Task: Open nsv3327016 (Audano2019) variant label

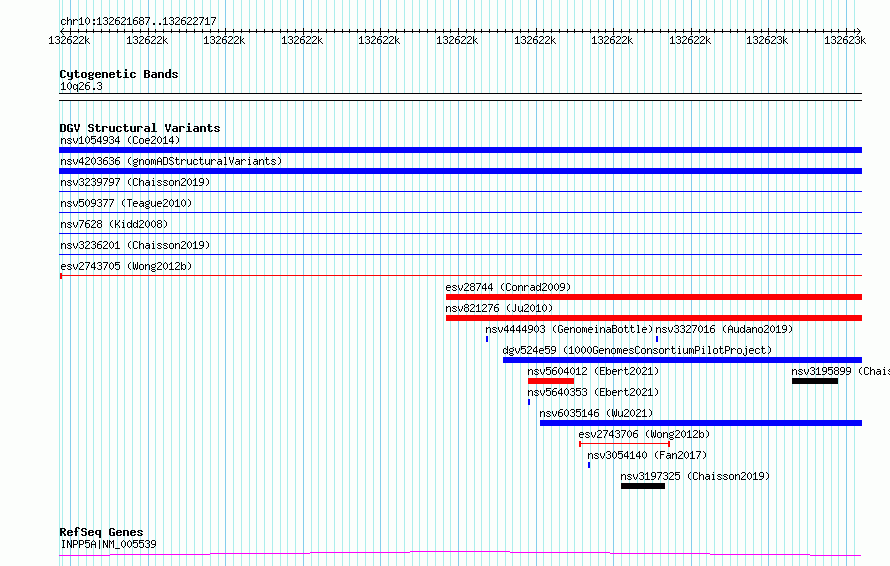Action: coord(724,329)
